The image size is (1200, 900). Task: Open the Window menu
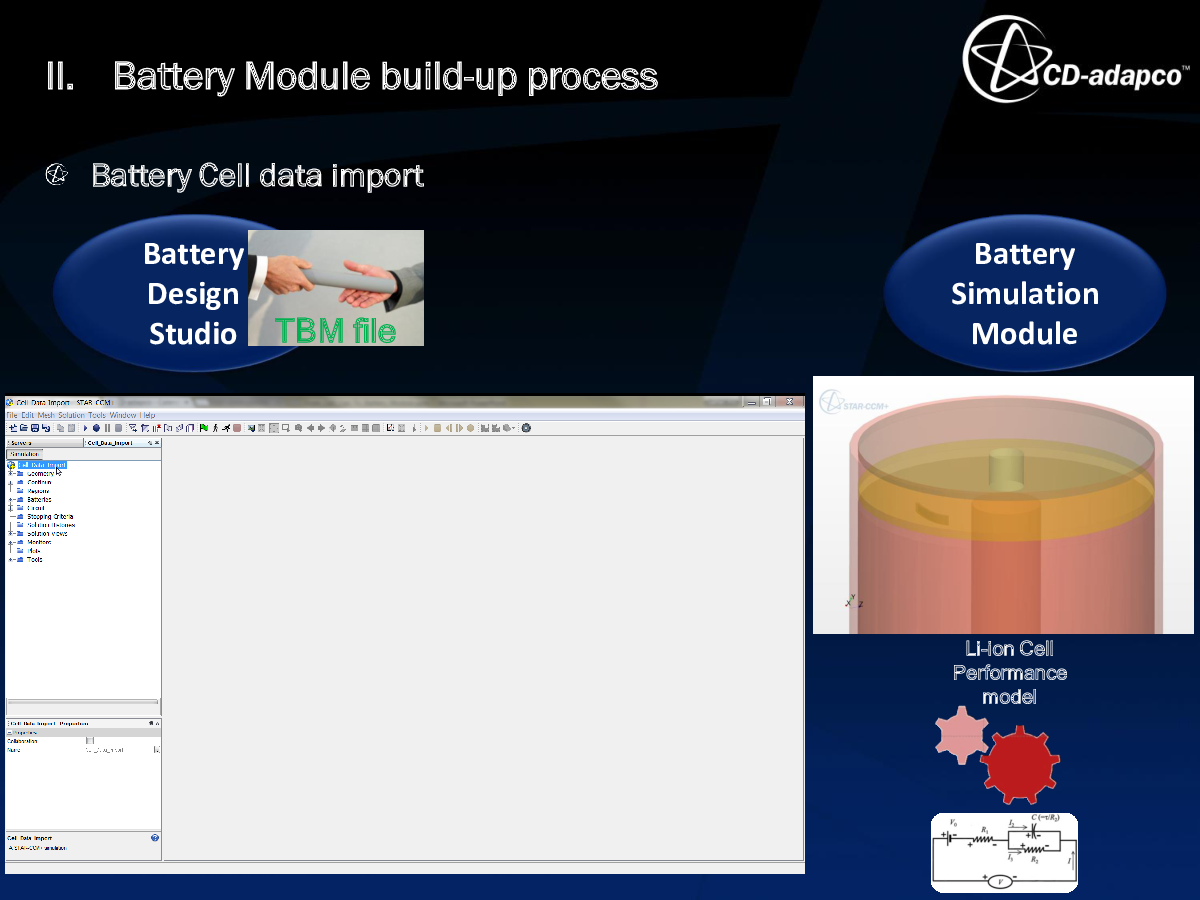pos(123,415)
